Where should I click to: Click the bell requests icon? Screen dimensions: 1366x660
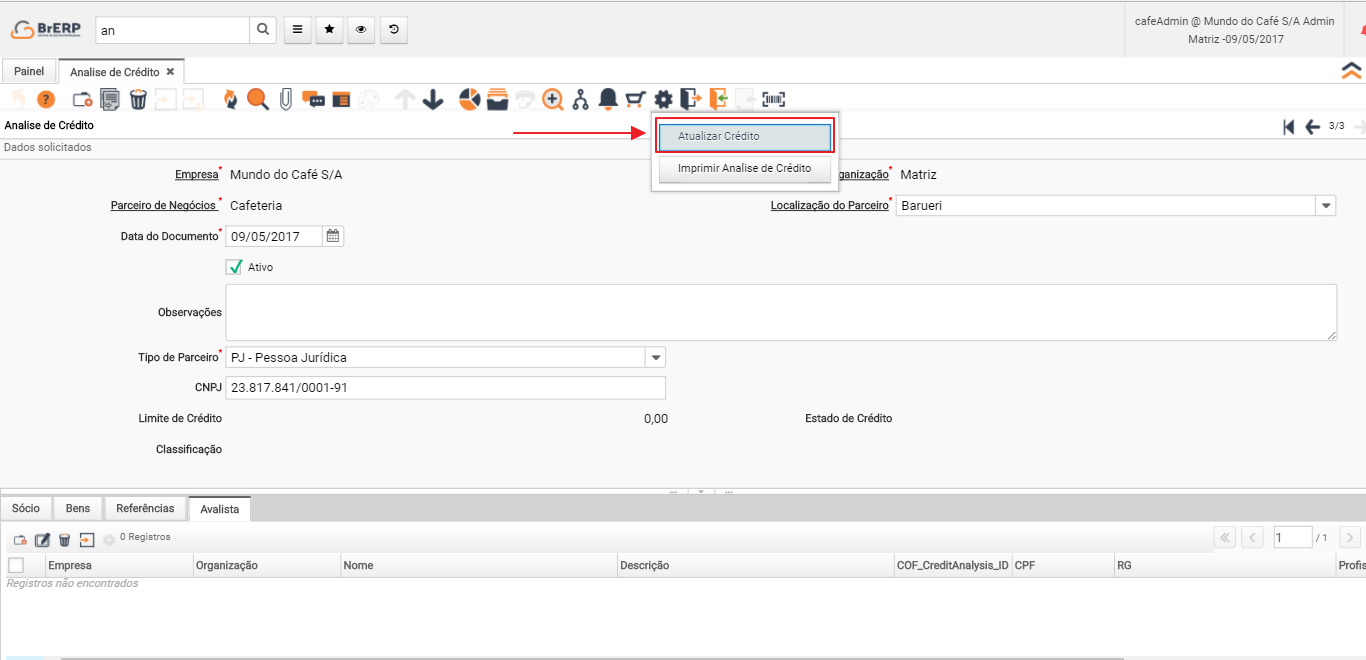pyautogui.click(x=607, y=99)
